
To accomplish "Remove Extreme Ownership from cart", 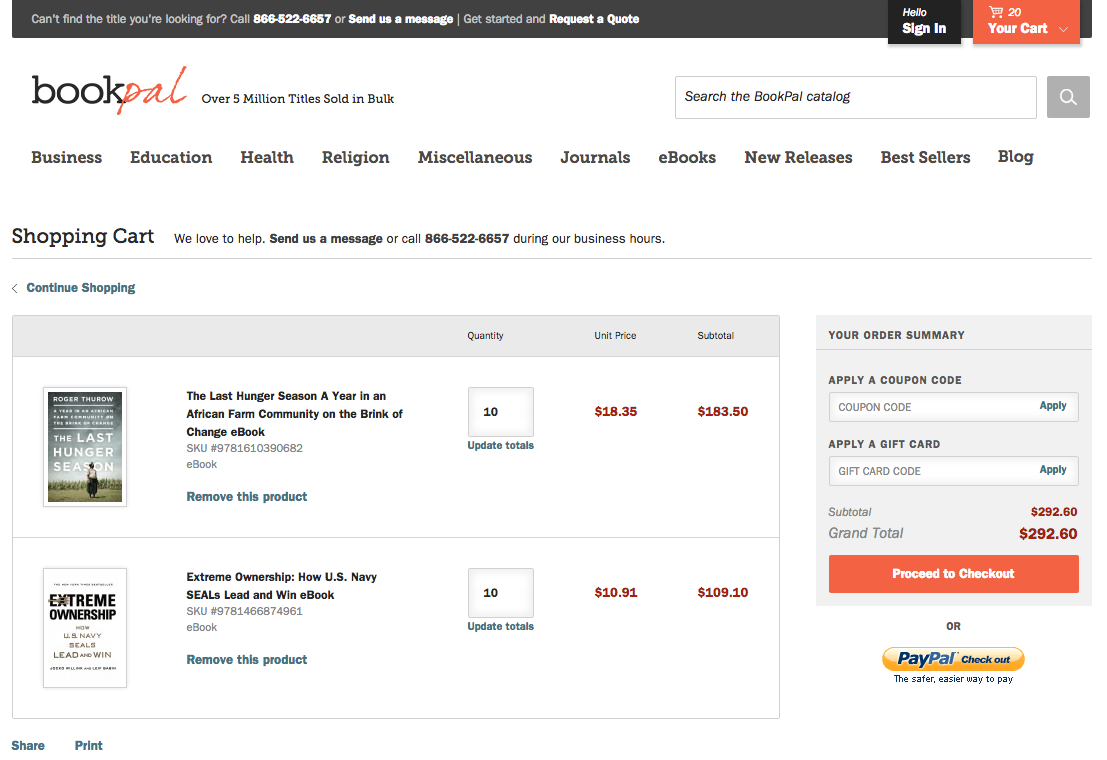I will click(x=246, y=660).
